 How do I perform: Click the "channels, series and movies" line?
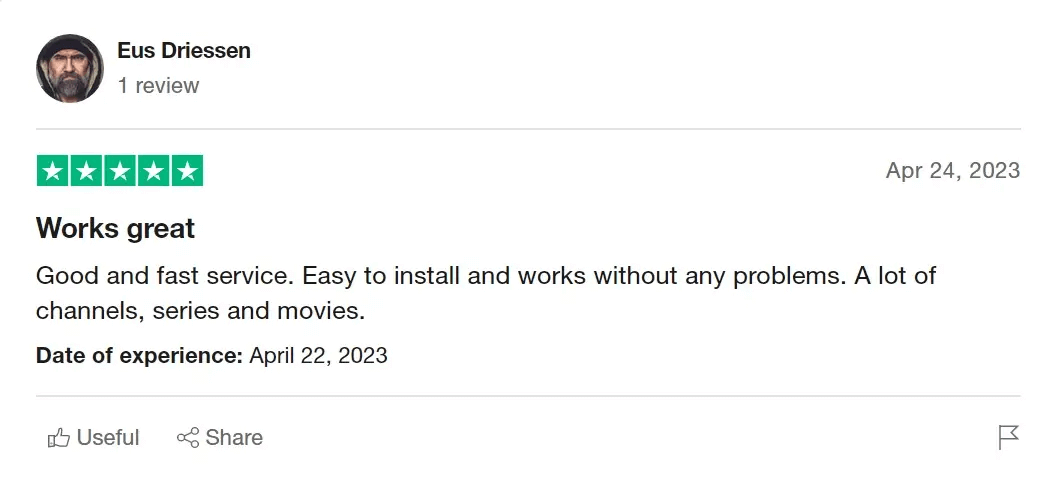pos(200,310)
